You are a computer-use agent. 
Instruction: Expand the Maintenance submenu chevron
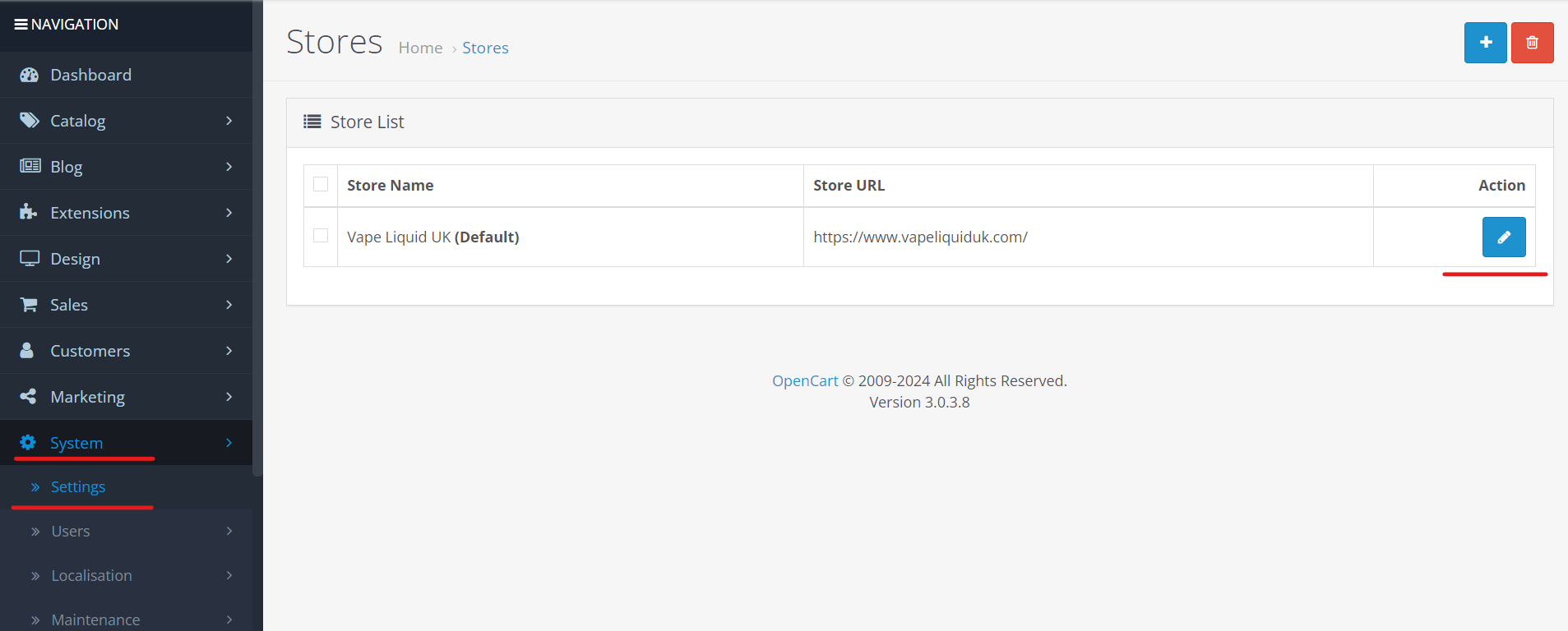[229, 620]
